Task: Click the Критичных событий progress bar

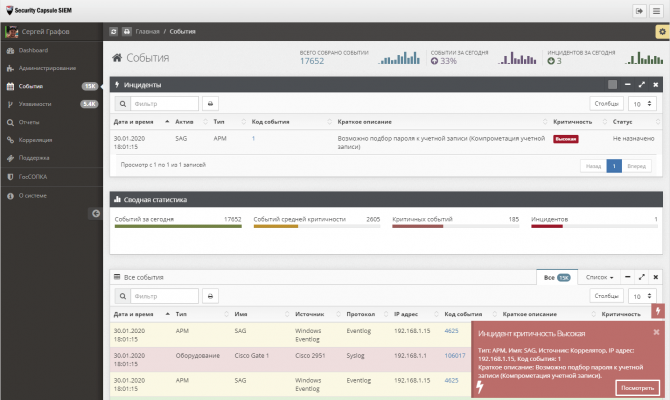Action: (455, 226)
